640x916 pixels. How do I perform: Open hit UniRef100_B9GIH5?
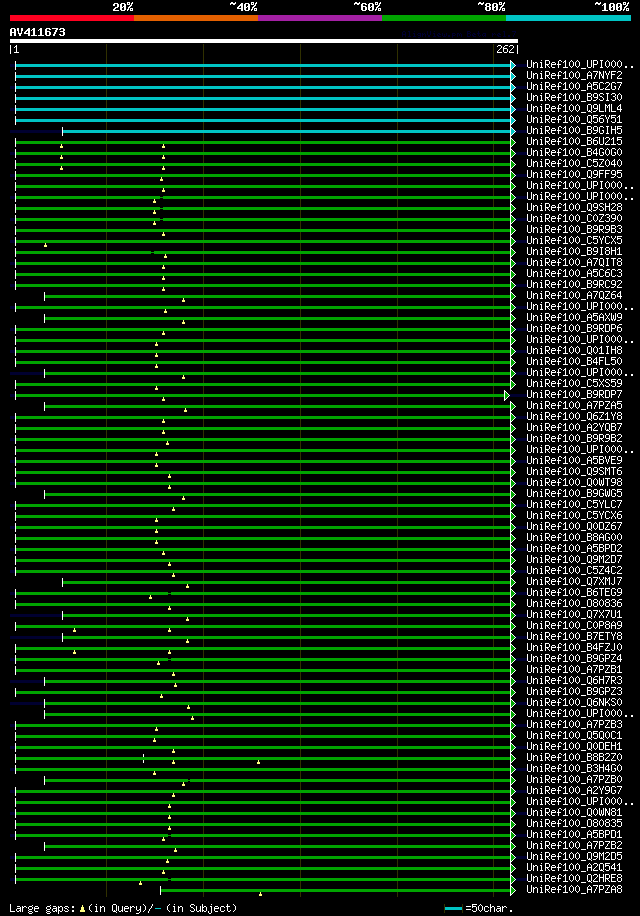(574, 130)
